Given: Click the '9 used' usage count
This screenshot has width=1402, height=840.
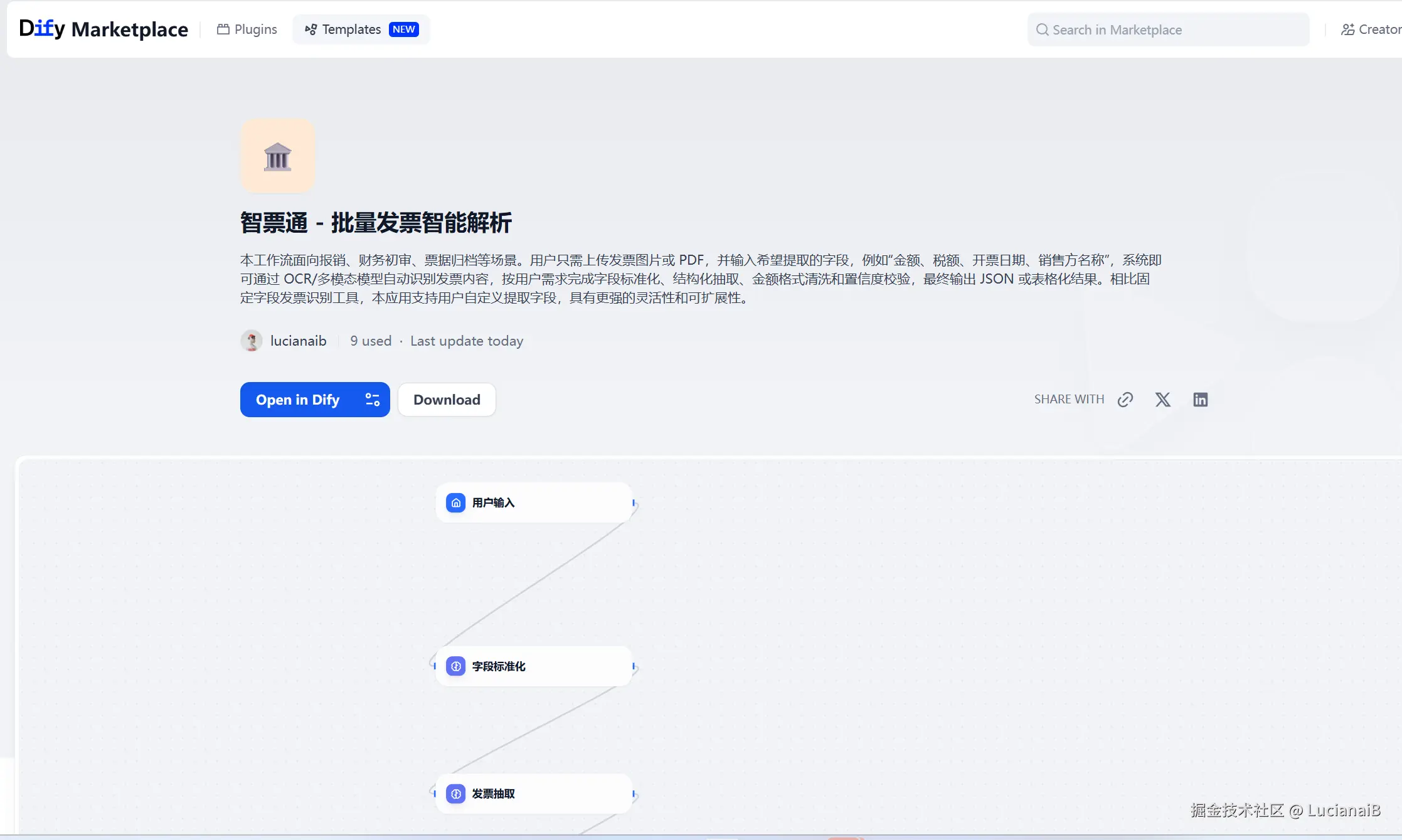Looking at the screenshot, I should coord(371,341).
